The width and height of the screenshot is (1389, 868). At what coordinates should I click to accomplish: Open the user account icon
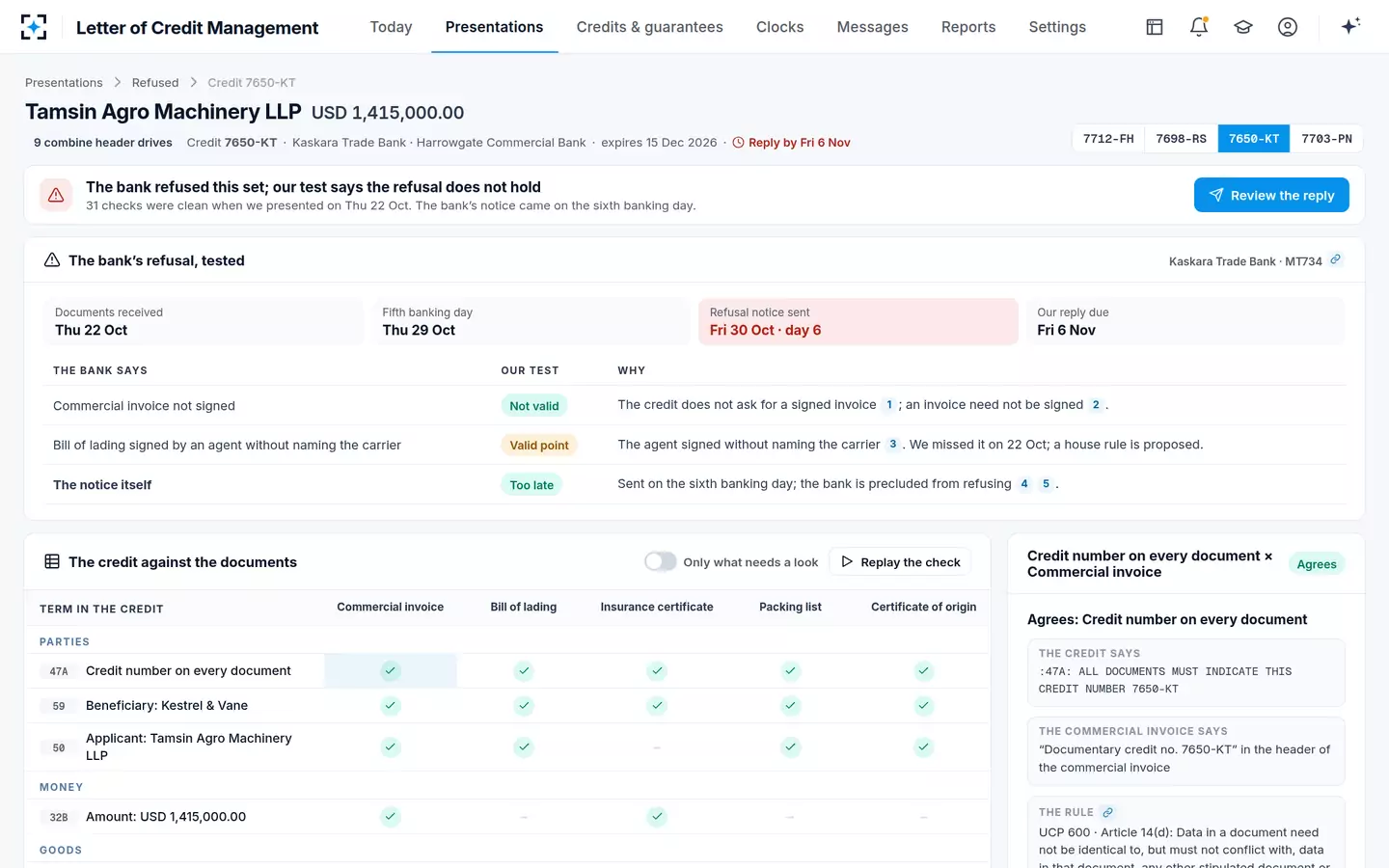pos(1288,27)
